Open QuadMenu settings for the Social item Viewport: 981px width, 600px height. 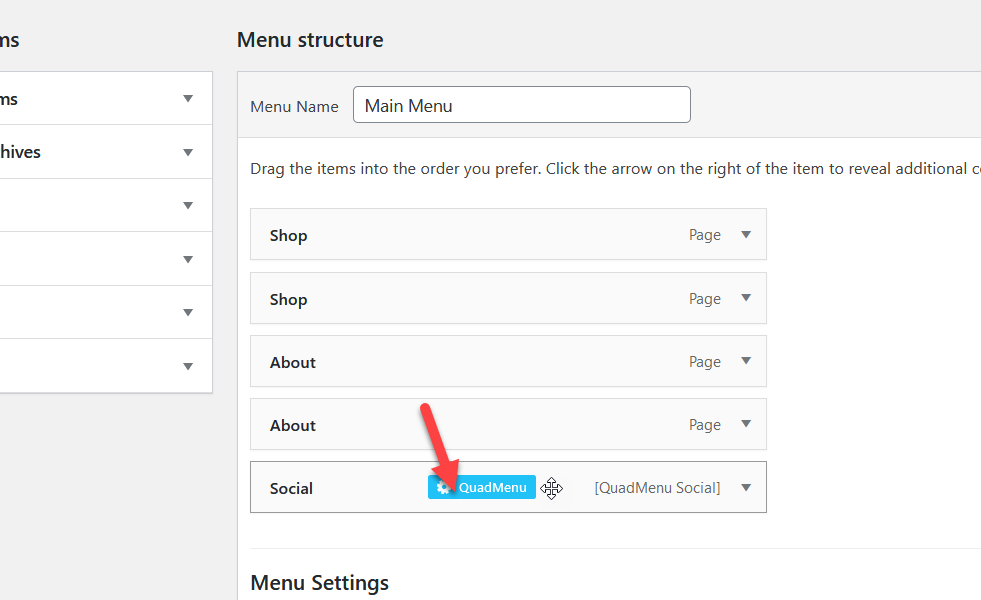coord(482,487)
